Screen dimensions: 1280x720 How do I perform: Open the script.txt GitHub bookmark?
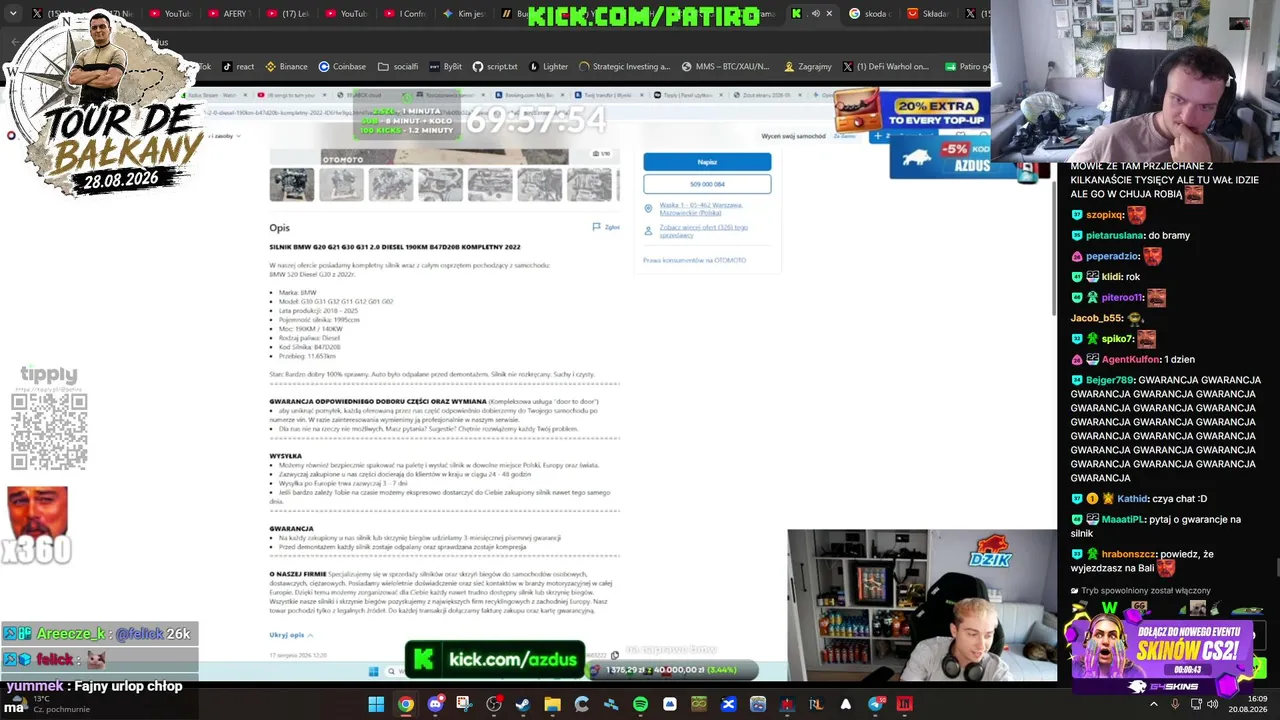click(x=495, y=67)
